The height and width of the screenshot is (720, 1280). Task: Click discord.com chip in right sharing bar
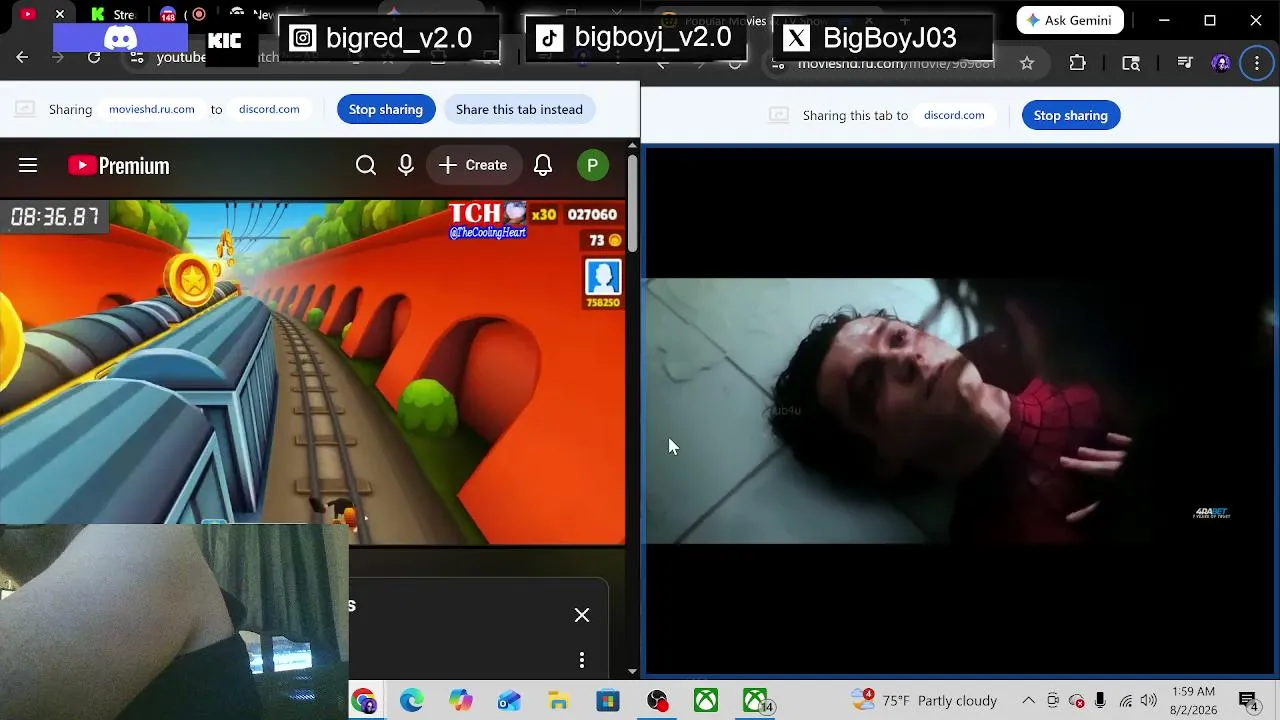(954, 115)
